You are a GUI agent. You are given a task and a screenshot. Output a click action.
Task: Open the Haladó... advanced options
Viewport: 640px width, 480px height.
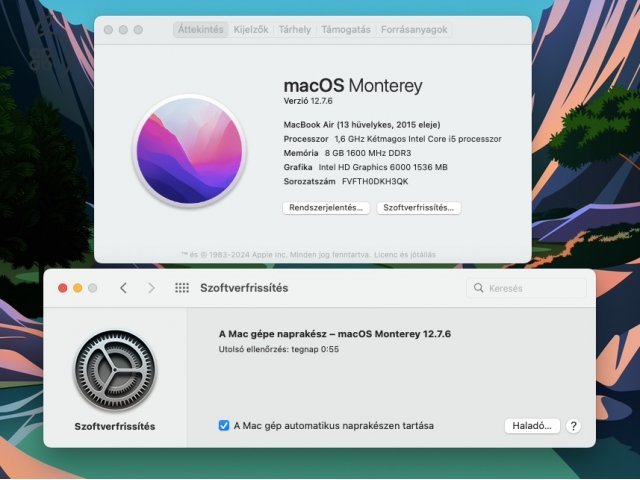[532, 426]
